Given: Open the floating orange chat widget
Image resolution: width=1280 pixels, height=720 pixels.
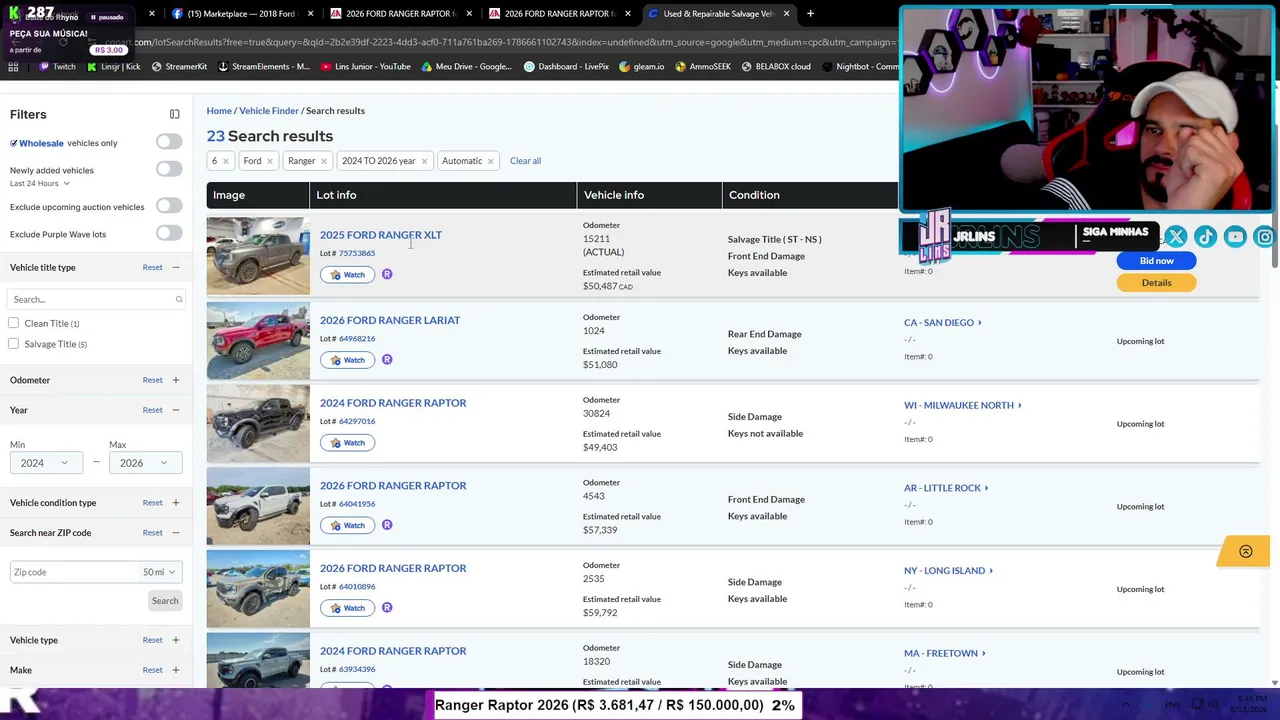Looking at the screenshot, I should [1245, 551].
